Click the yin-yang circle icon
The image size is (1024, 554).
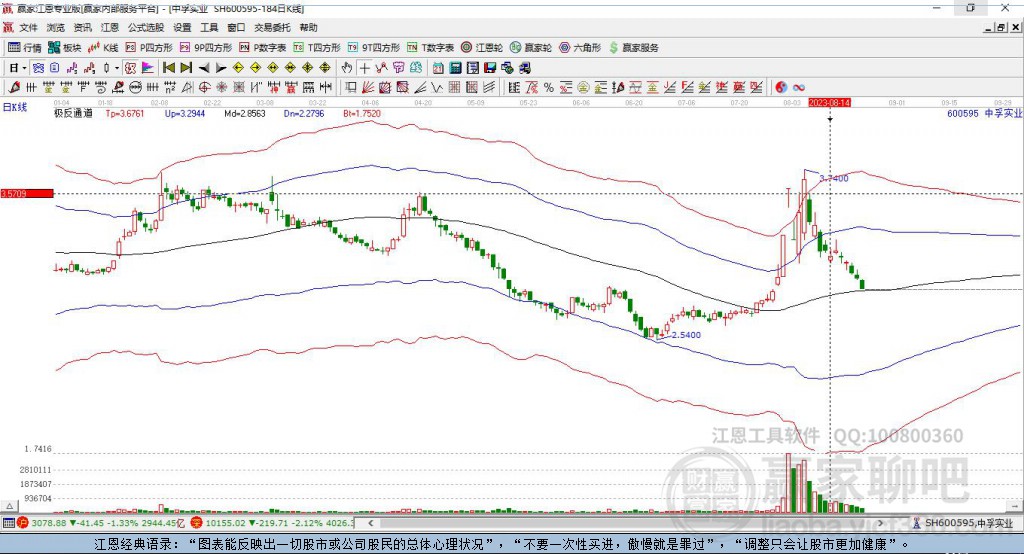[x=781, y=87]
